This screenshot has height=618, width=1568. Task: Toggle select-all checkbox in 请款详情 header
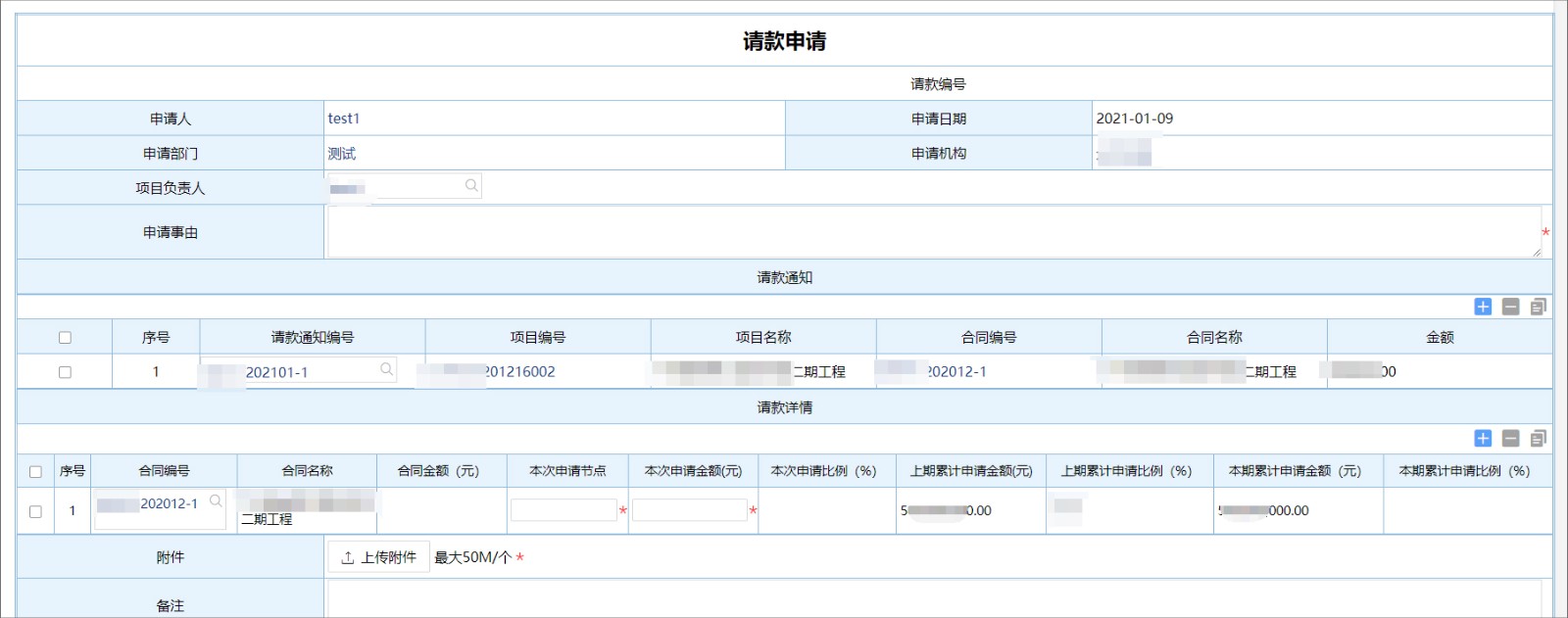click(35, 471)
